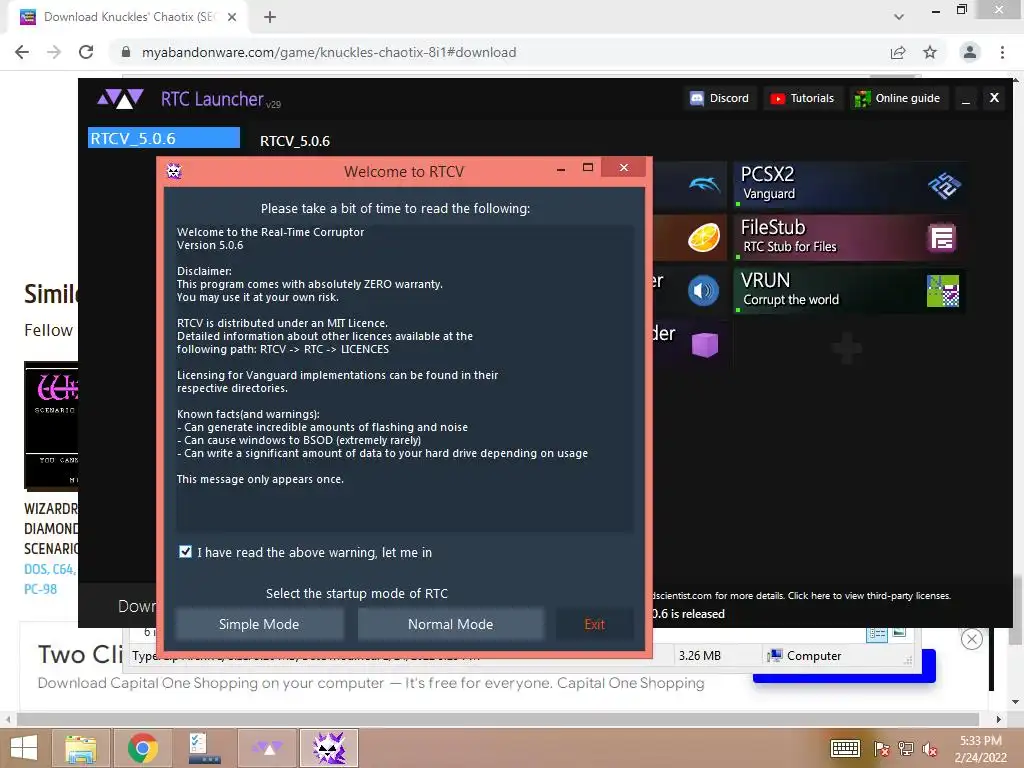
Task: Click the orange citrus emulator icon
Action: pyautogui.click(x=704, y=237)
